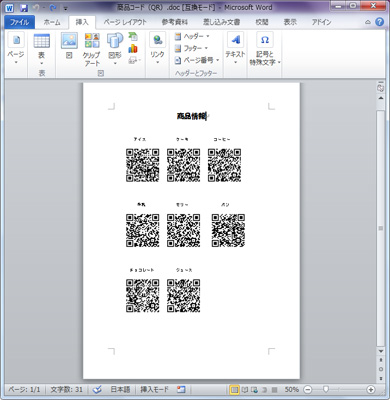Click the 日本語 language indicator
The width and height of the screenshot is (390, 400).
pyautogui.click(x=120, y=389)
